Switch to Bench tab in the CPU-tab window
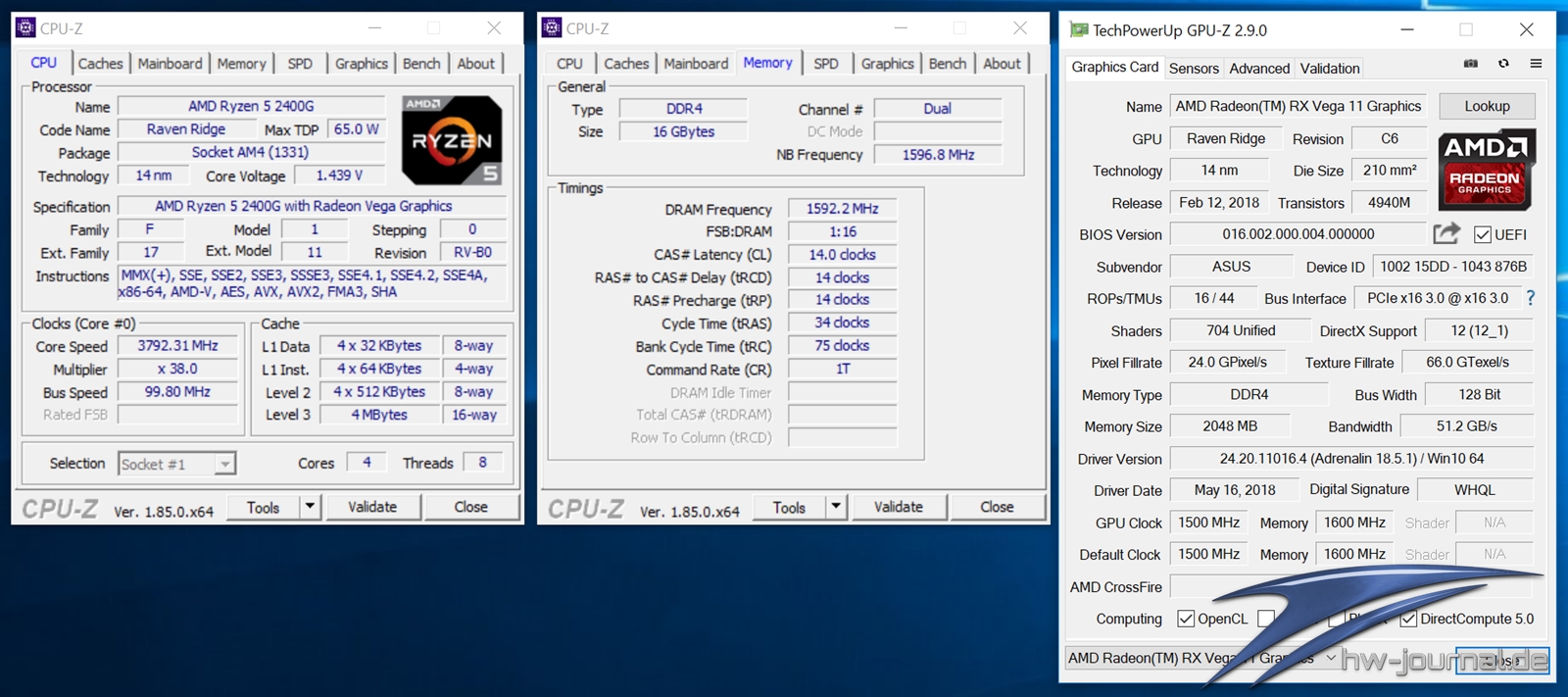 (421, 64)
